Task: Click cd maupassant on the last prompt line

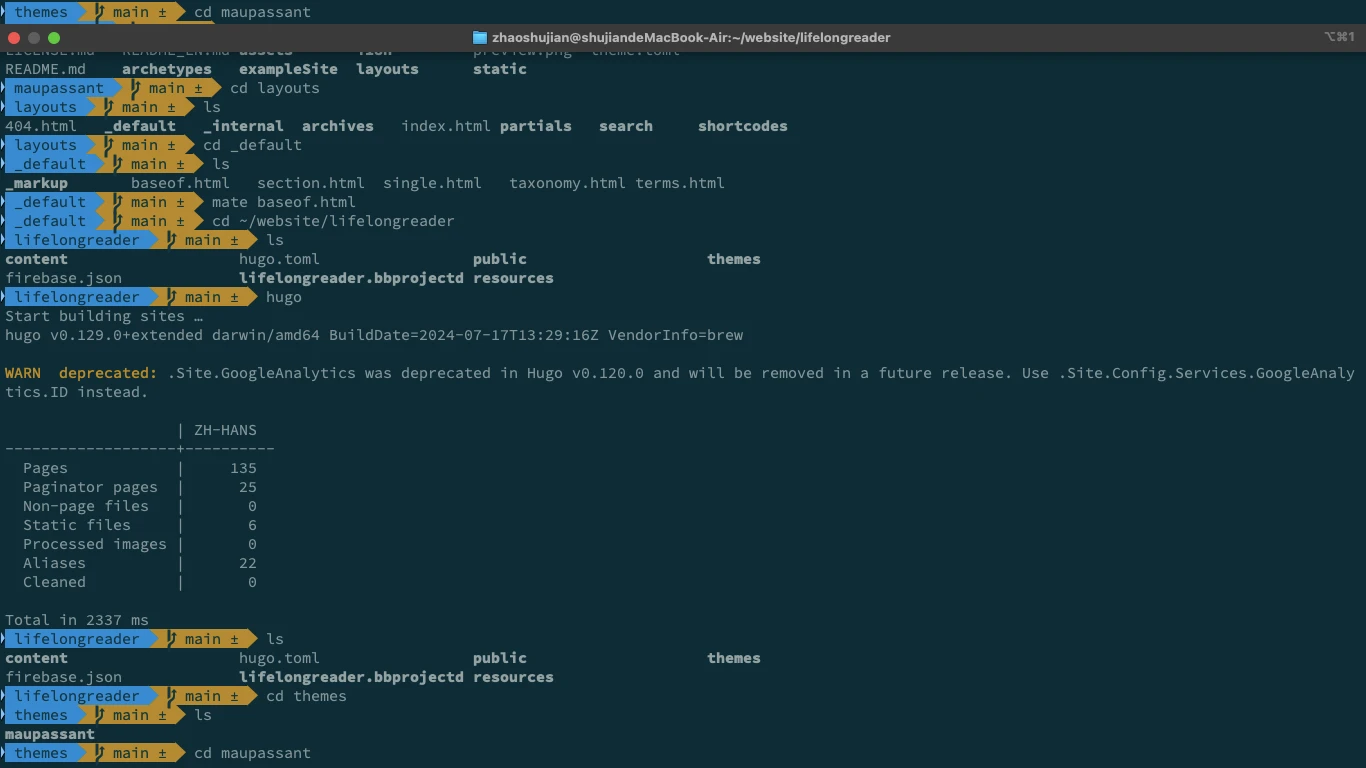Action: click(x=252, y=753)
